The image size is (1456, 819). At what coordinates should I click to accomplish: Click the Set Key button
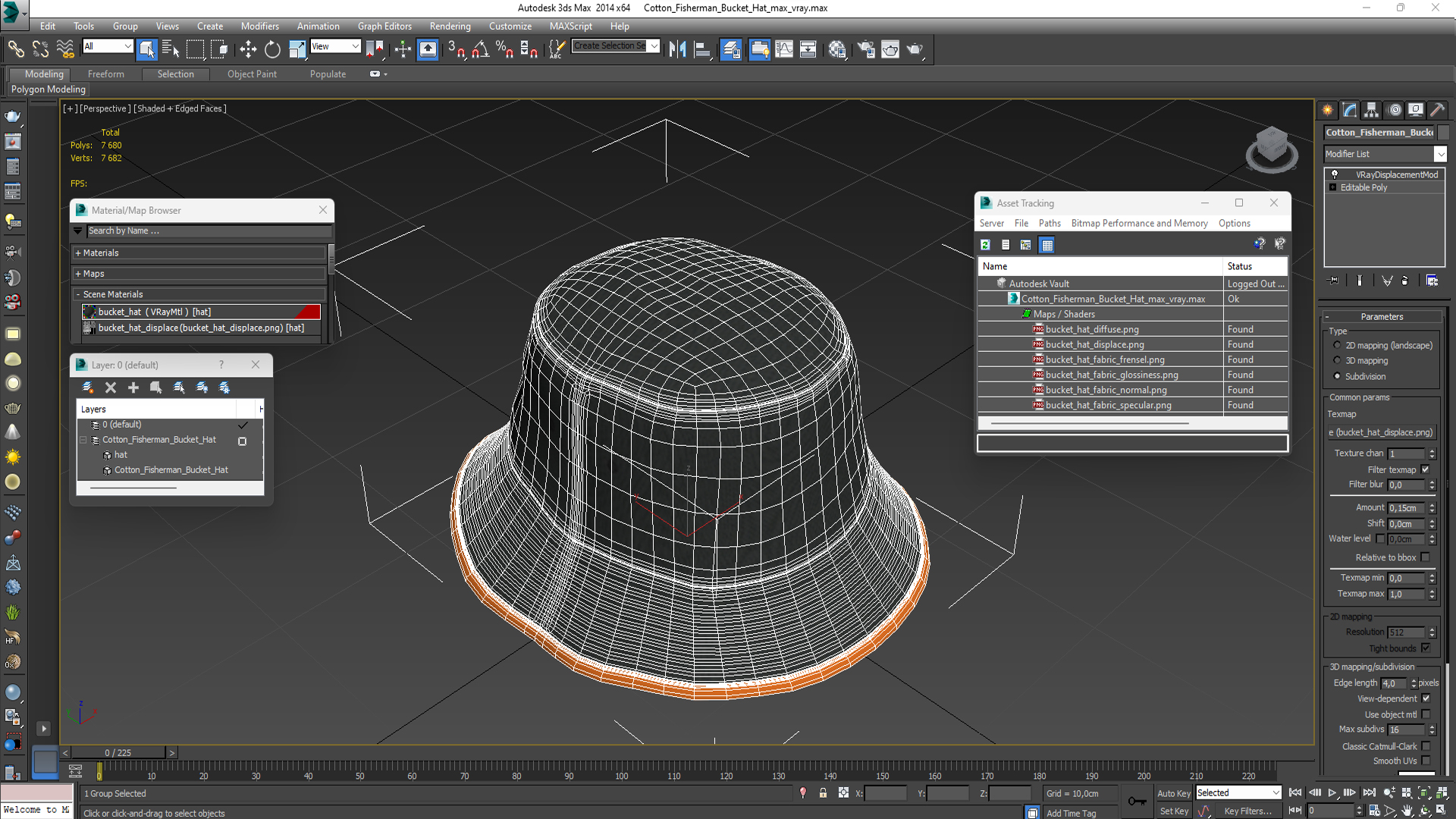point(1174,811)
